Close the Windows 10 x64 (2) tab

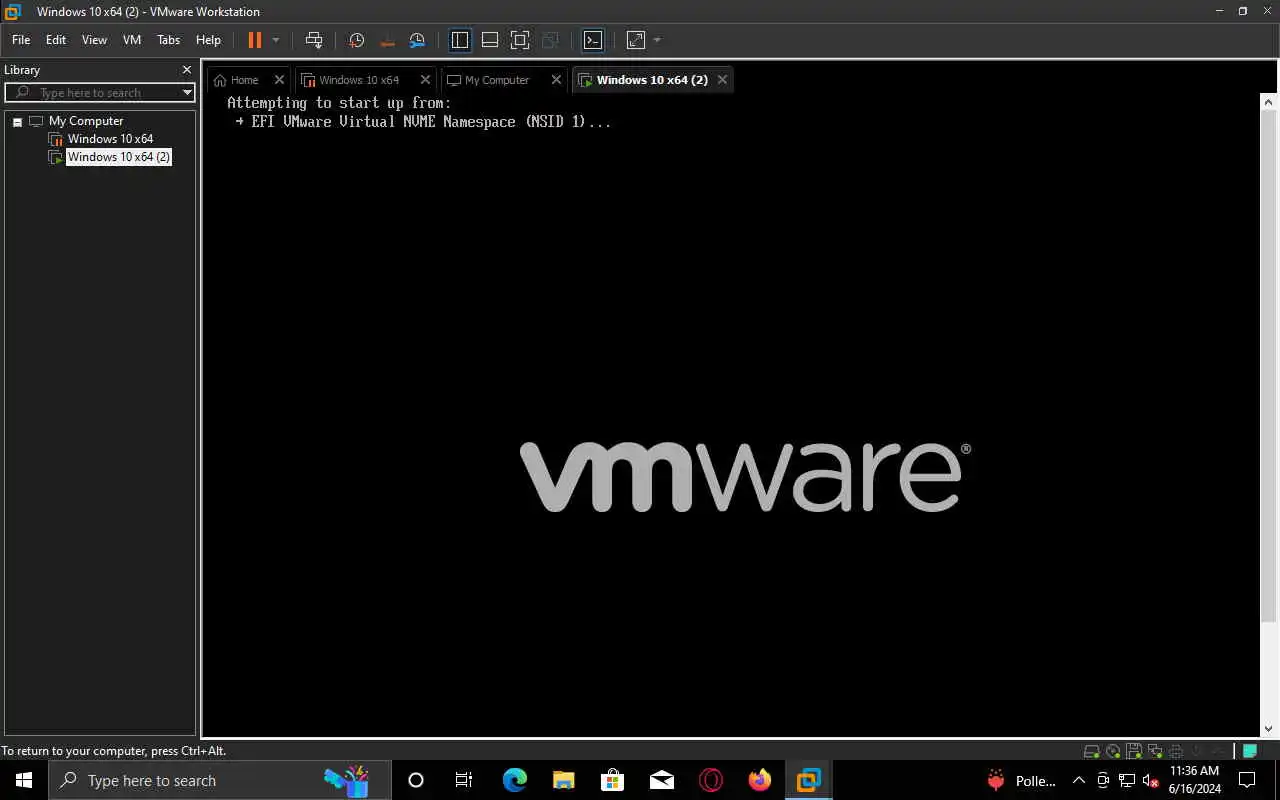[x=722, y=80]
